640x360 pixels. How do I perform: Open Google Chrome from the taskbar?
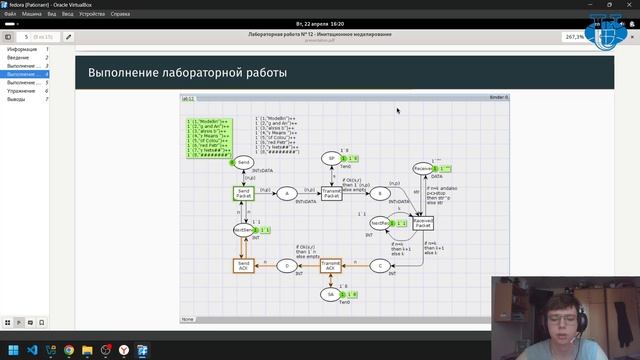pos(69,350)
